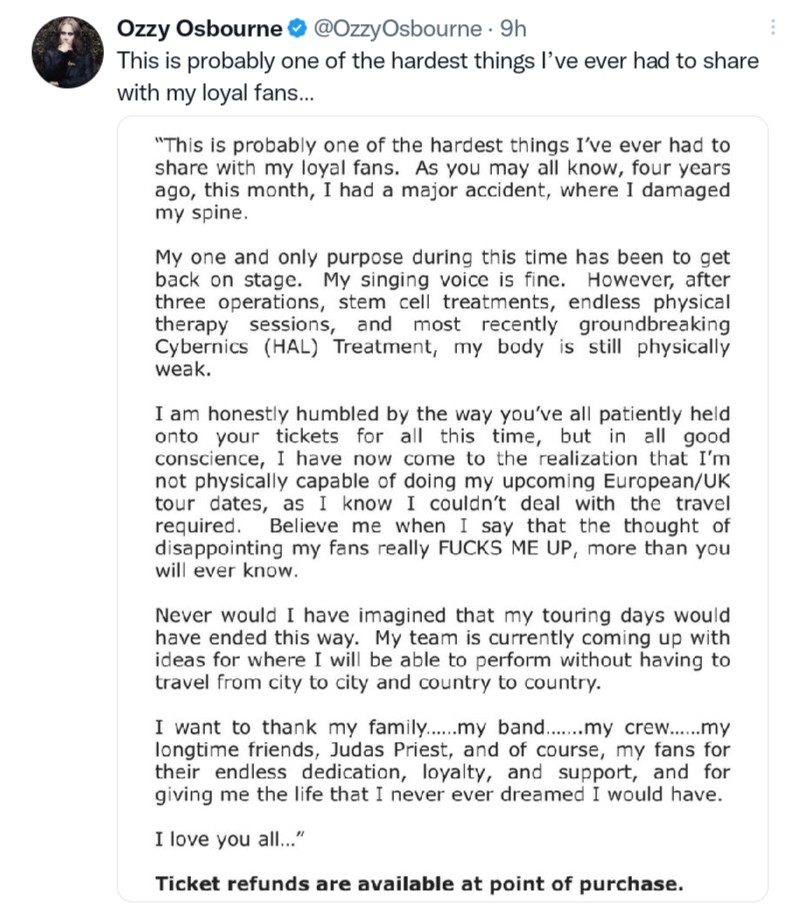Click the Ozzy Osbourne display name

tap(199, 28)
